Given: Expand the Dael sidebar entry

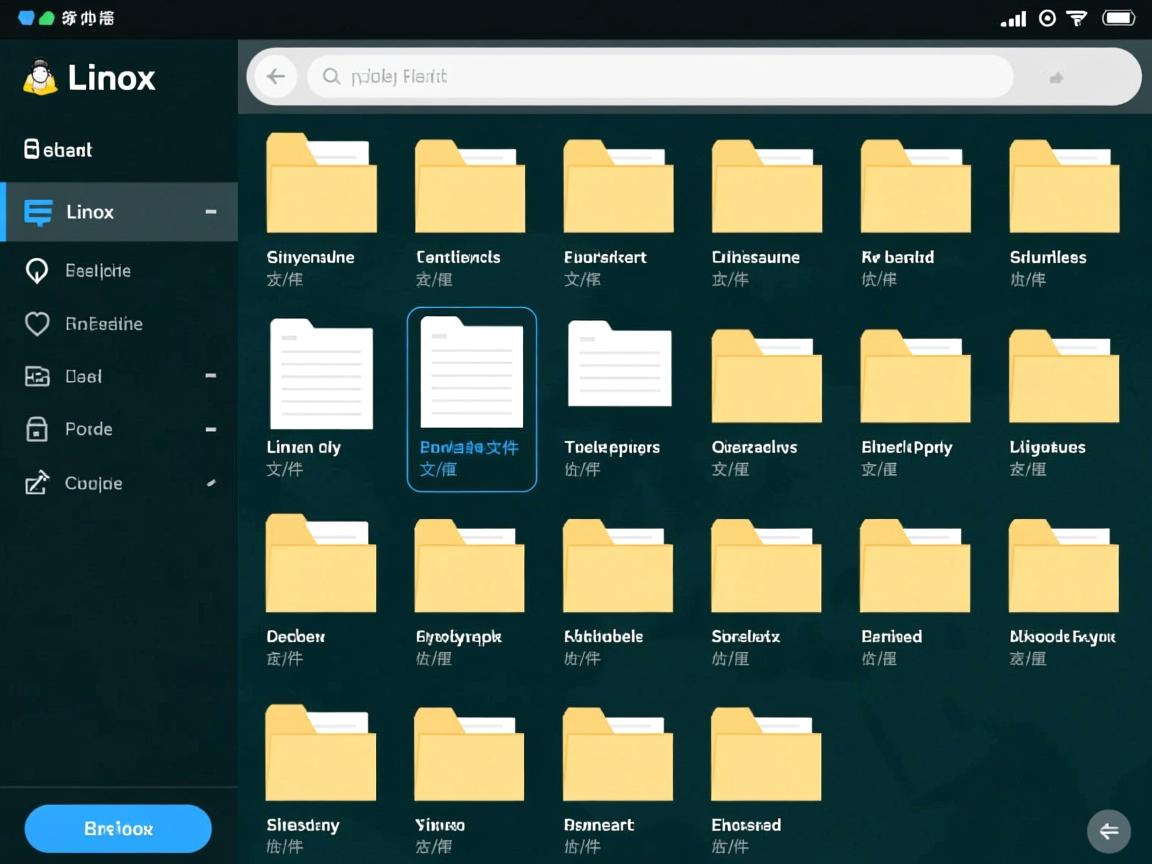Looking at the screenshot, I should (x=209, y=376).
